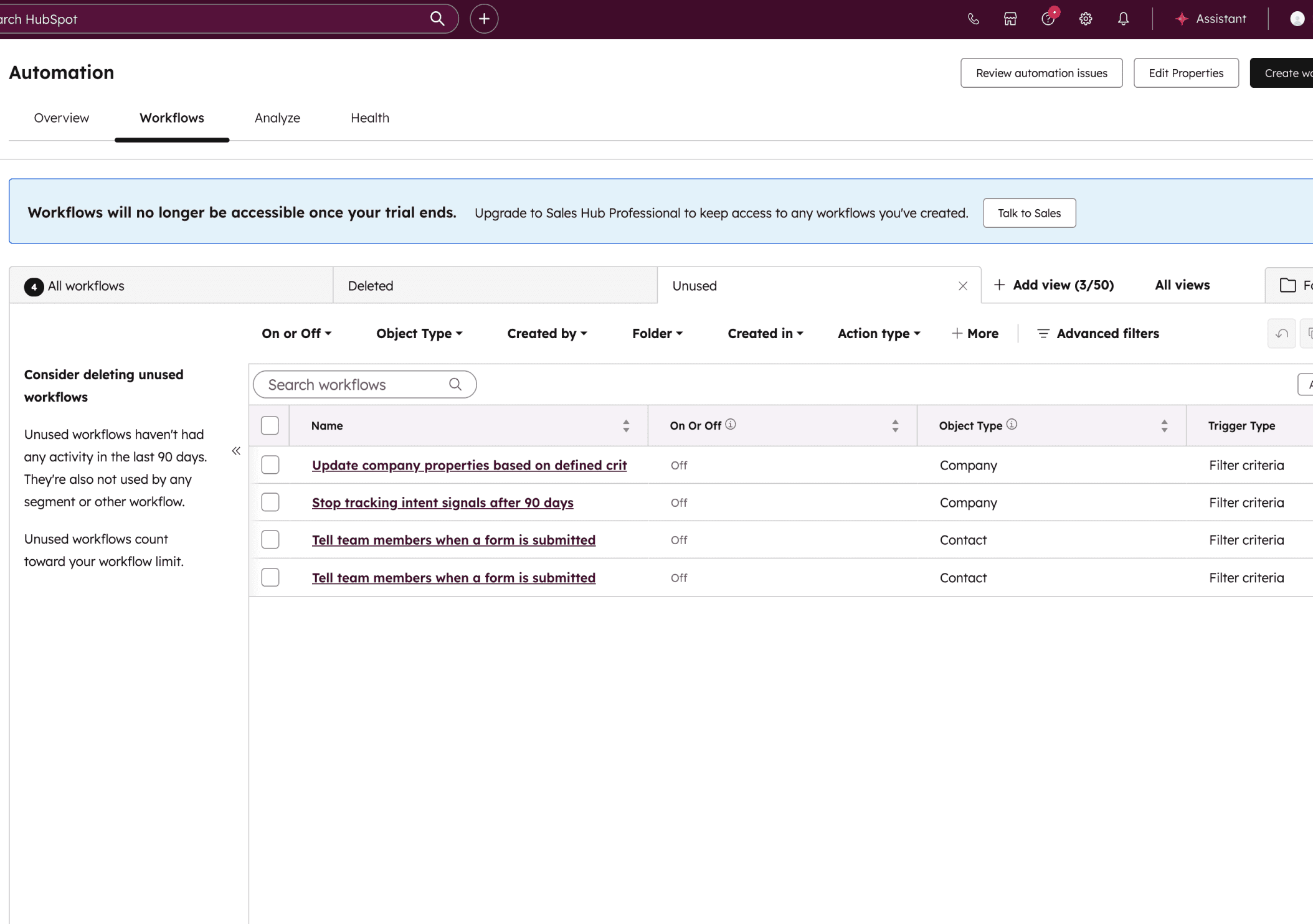The width and height of the screenshot is (1313, 924).
Task: Expand the Action type filter dropdown
Action: tap(878, 334)
